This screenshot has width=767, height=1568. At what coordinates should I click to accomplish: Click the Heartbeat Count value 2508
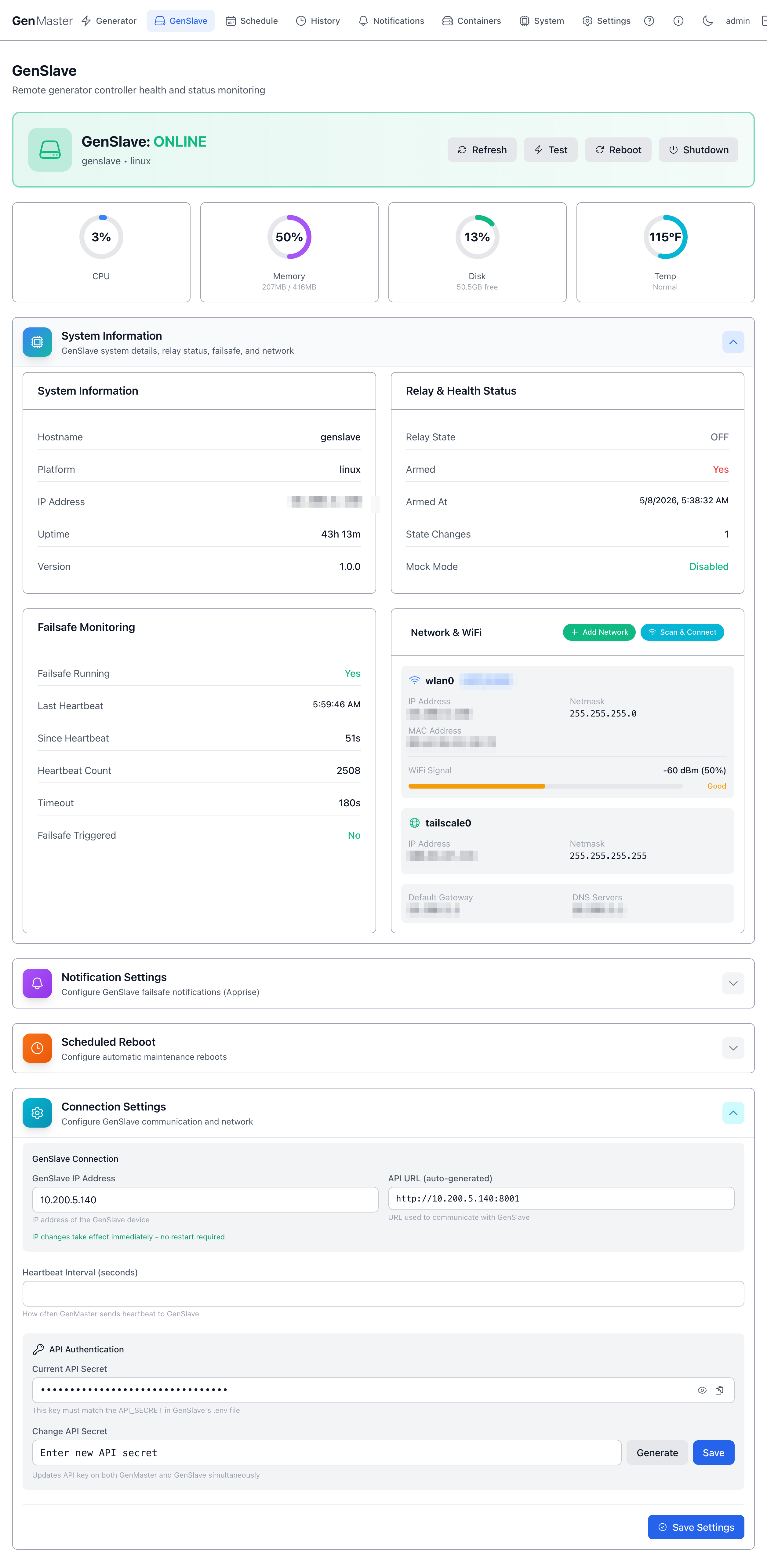tap(348, 770)
